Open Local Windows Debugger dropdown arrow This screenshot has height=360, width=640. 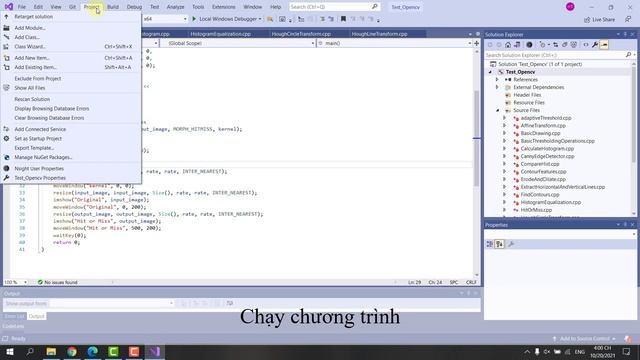click(x=260, y=19)
